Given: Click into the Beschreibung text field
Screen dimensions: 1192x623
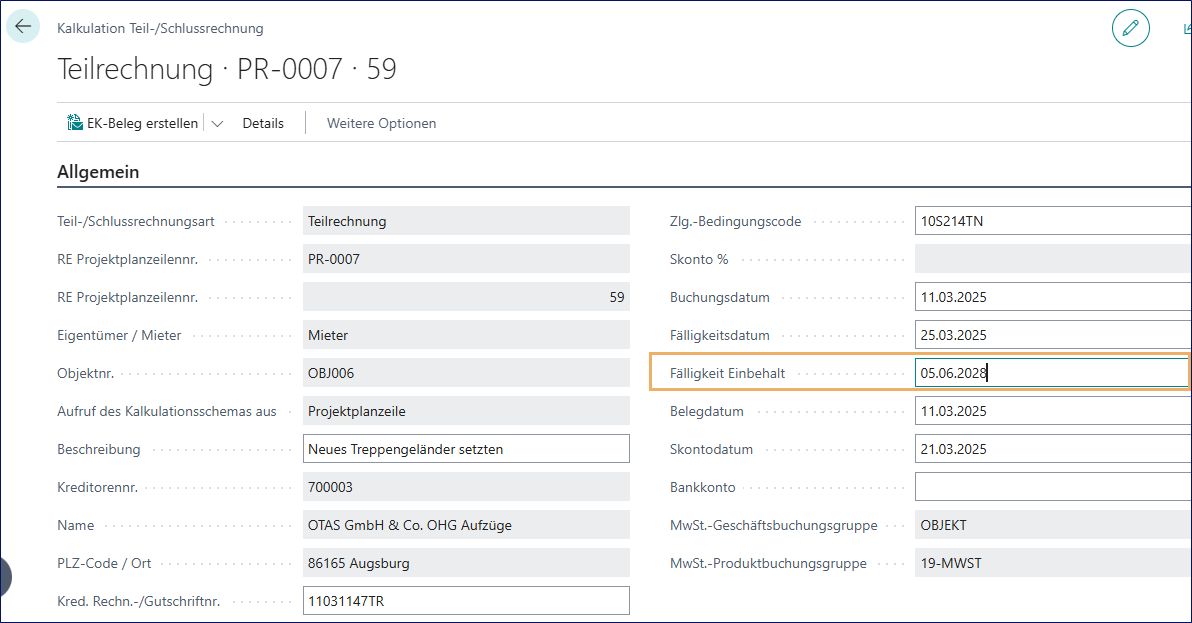Looking at the screenshot, I should [465, 449].
